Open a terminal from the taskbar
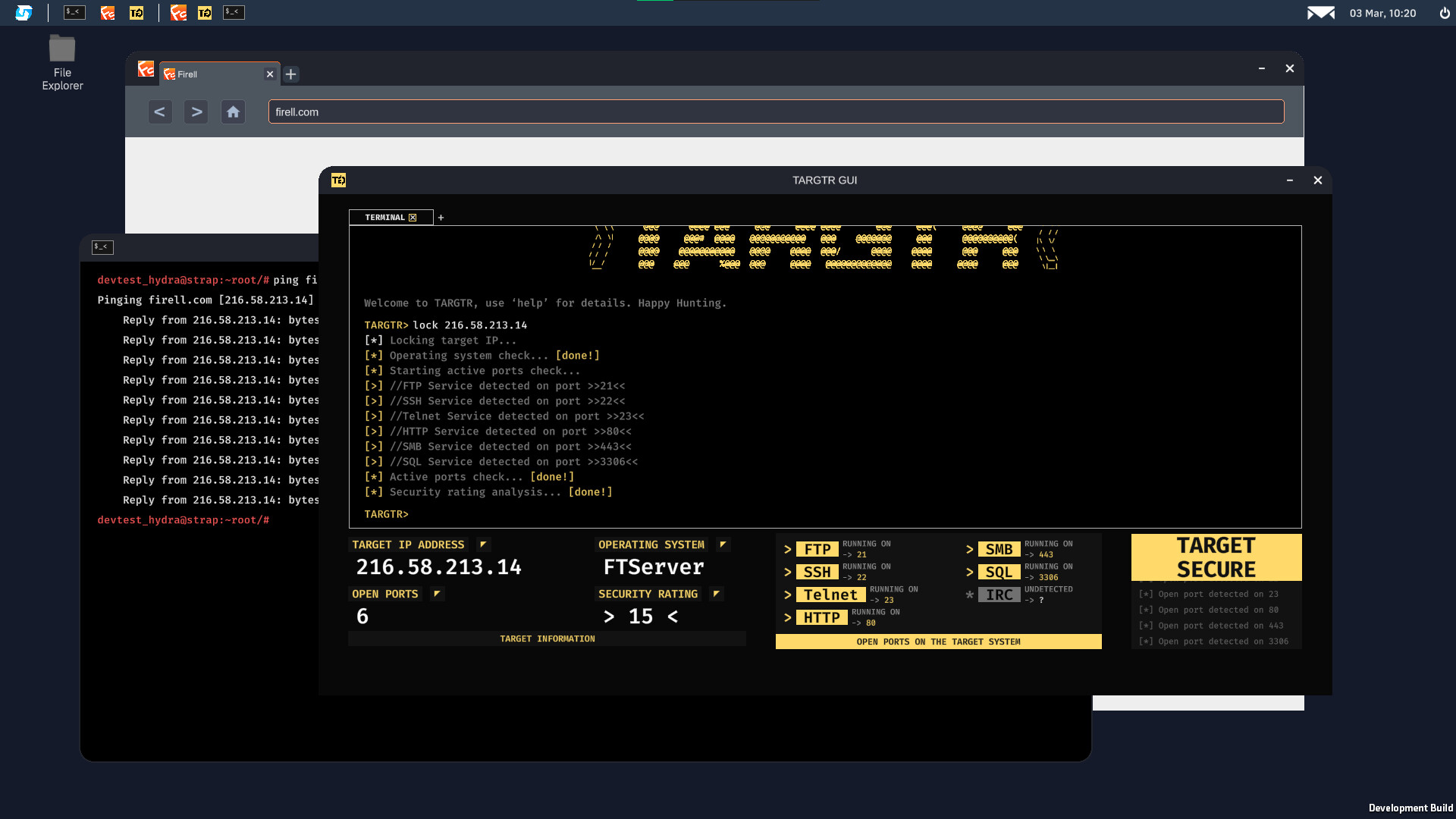 click(74, 12)
